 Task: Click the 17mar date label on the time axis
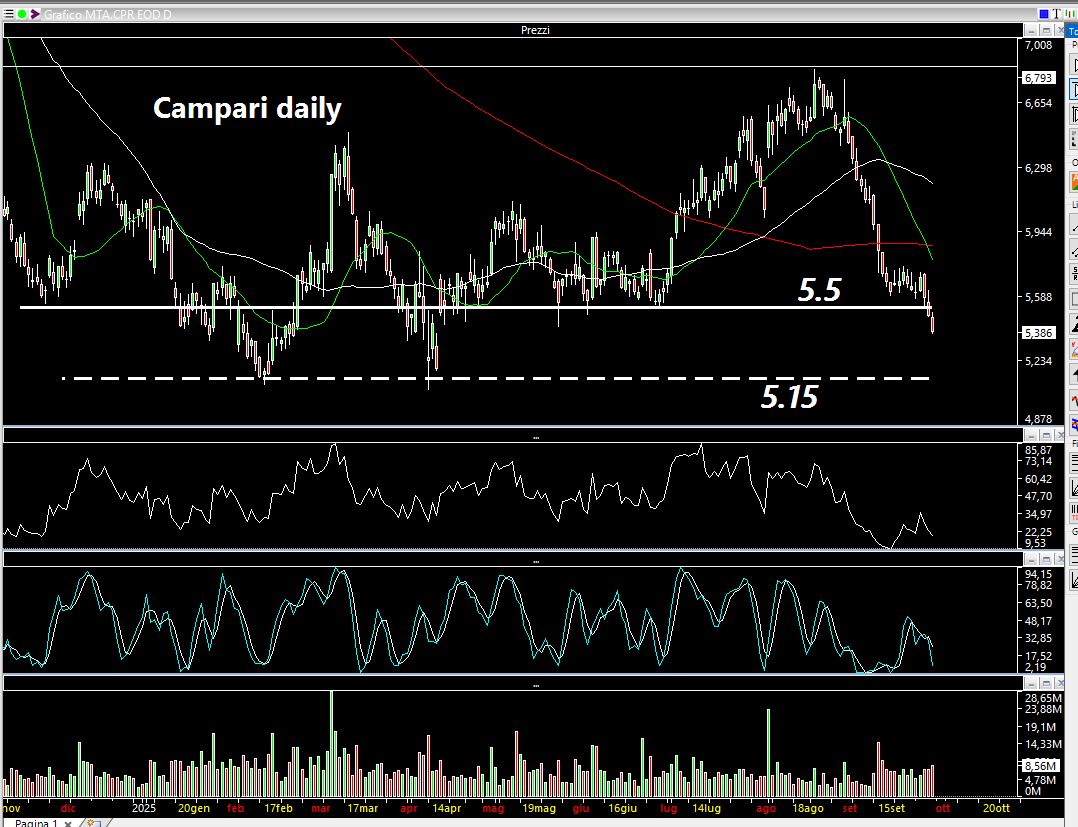(362, 808)
